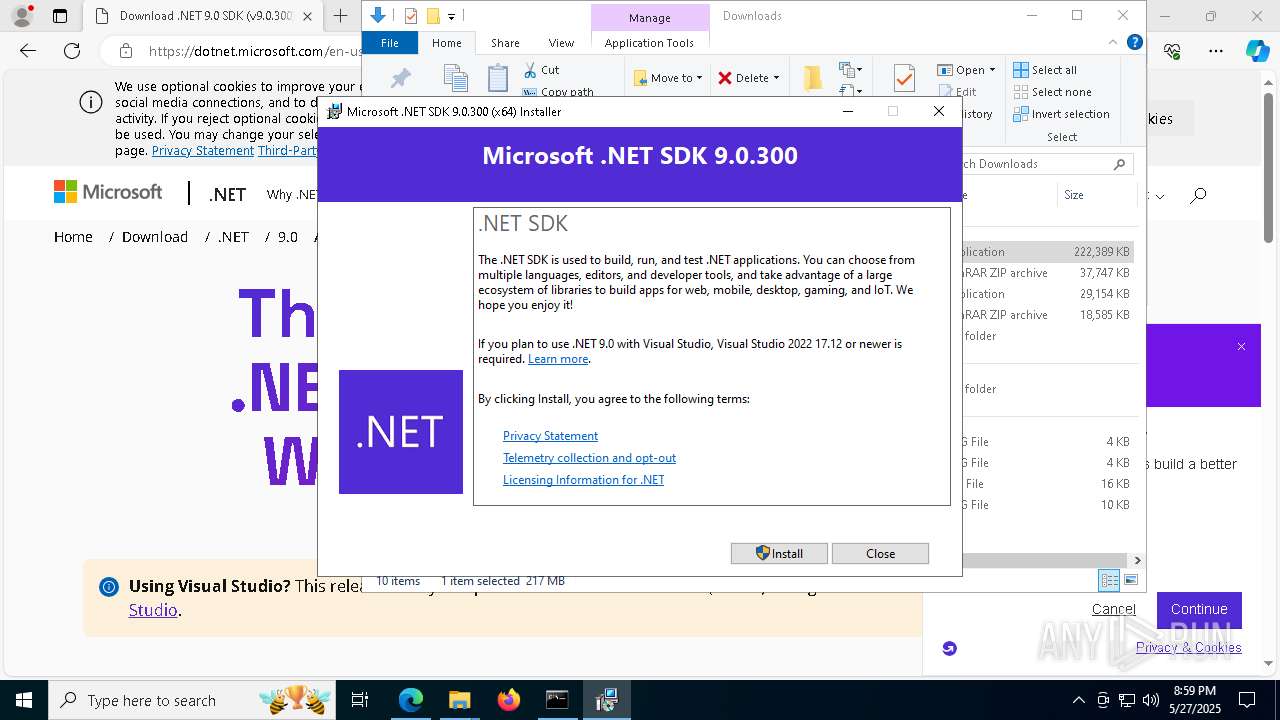This screenshot has width=1280, height=720.
Task: Open Edge tab actions menu icon
Action: pos(60,16)
